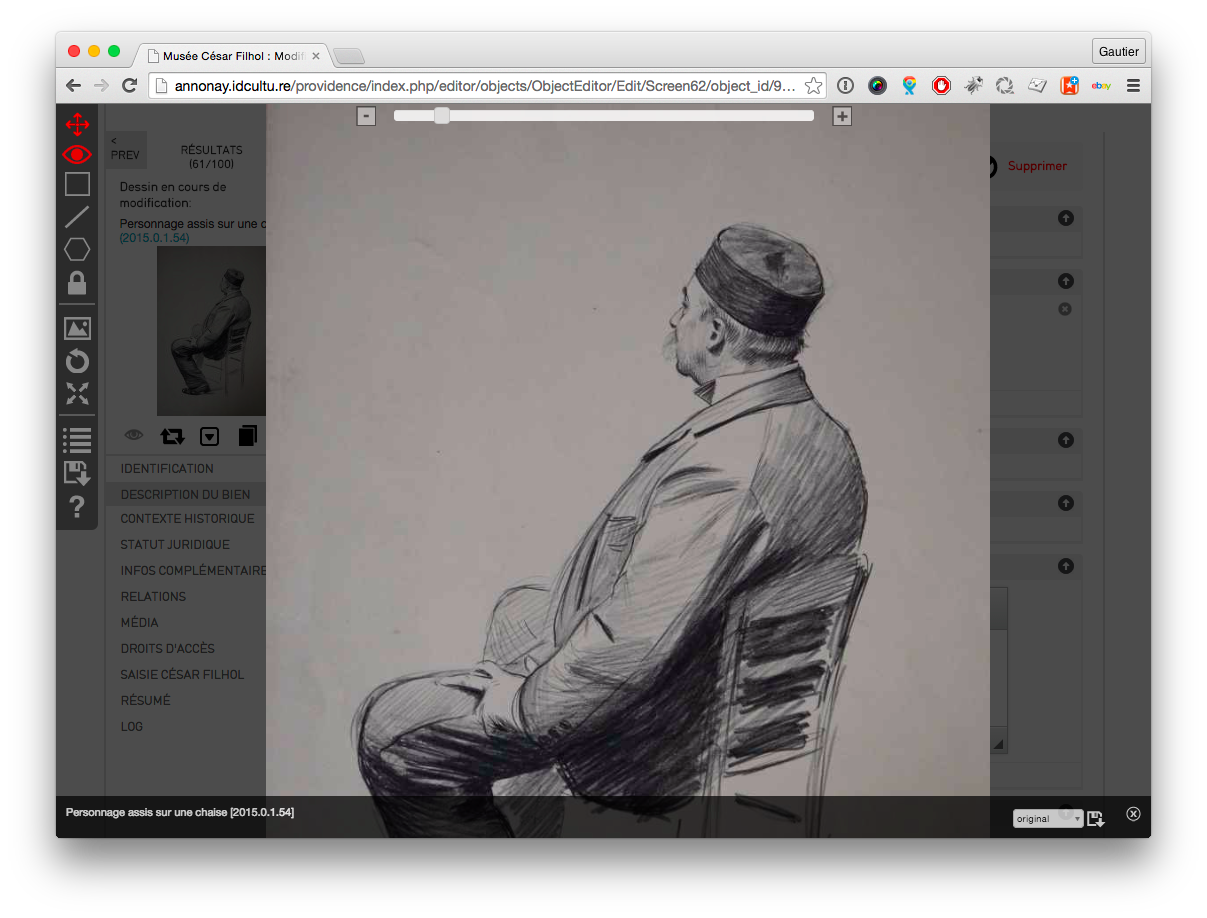Click the Wunderlist star extension icon
This screenshot has height=918, width=1207.
point(1069,86)
